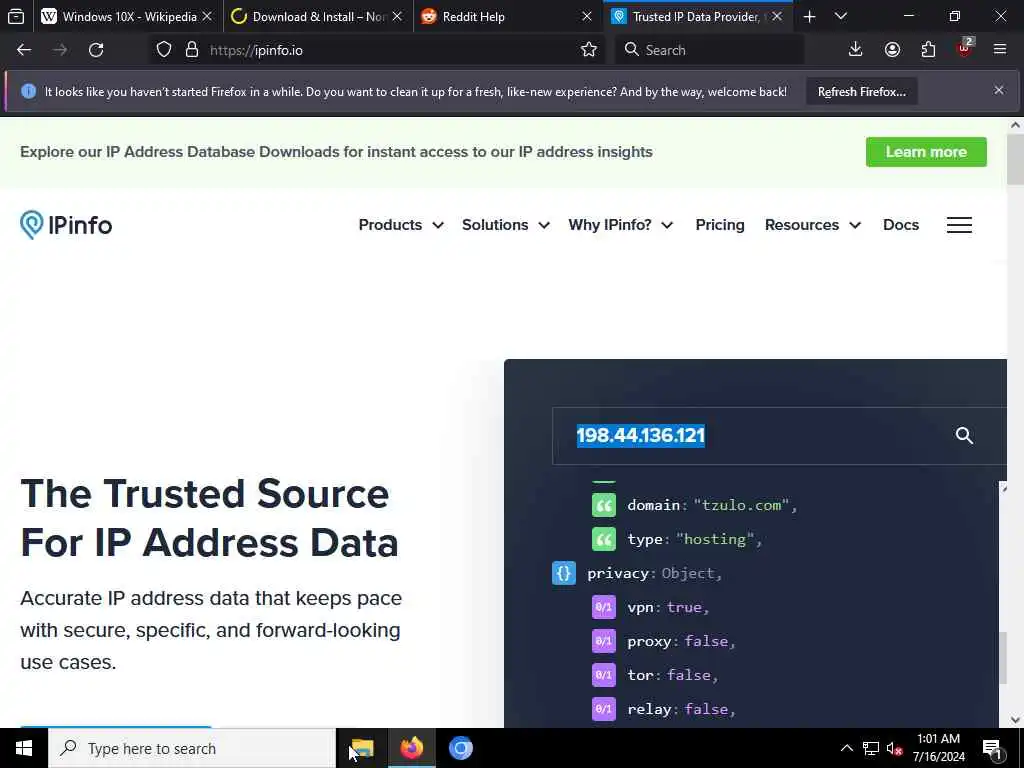Open the Firefox View tab-list icon

point(16,16)
